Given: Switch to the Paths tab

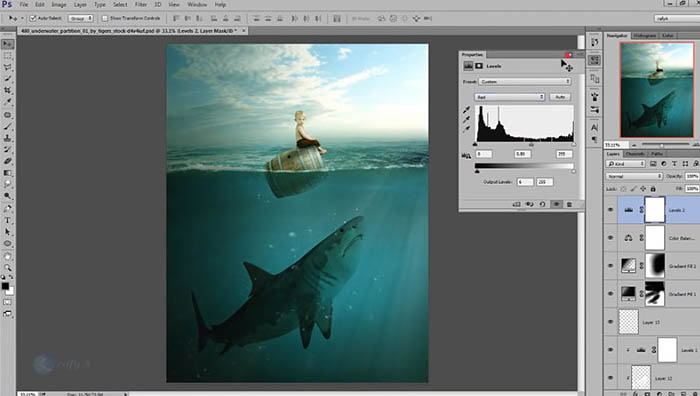Looking at the screenshot, I should point(657,154).
